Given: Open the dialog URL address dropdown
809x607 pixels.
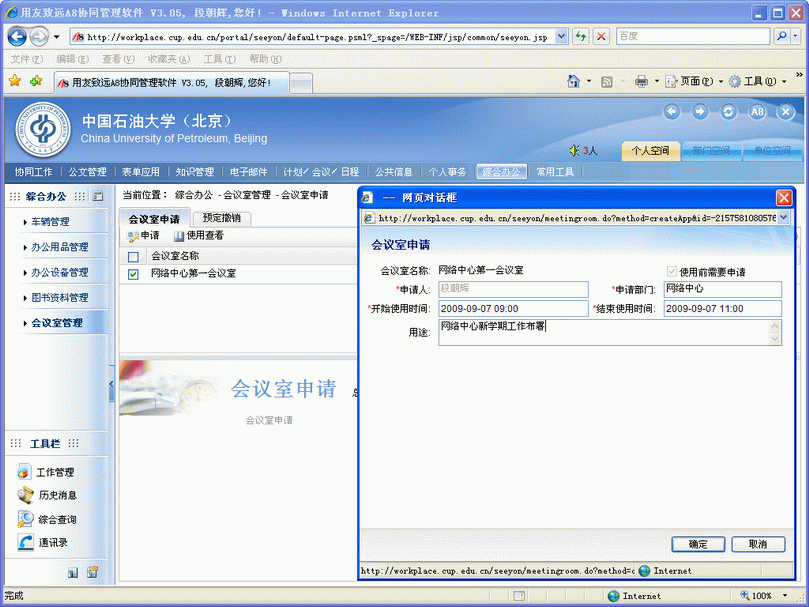Looking at the screenshot, I should point(783,217).
